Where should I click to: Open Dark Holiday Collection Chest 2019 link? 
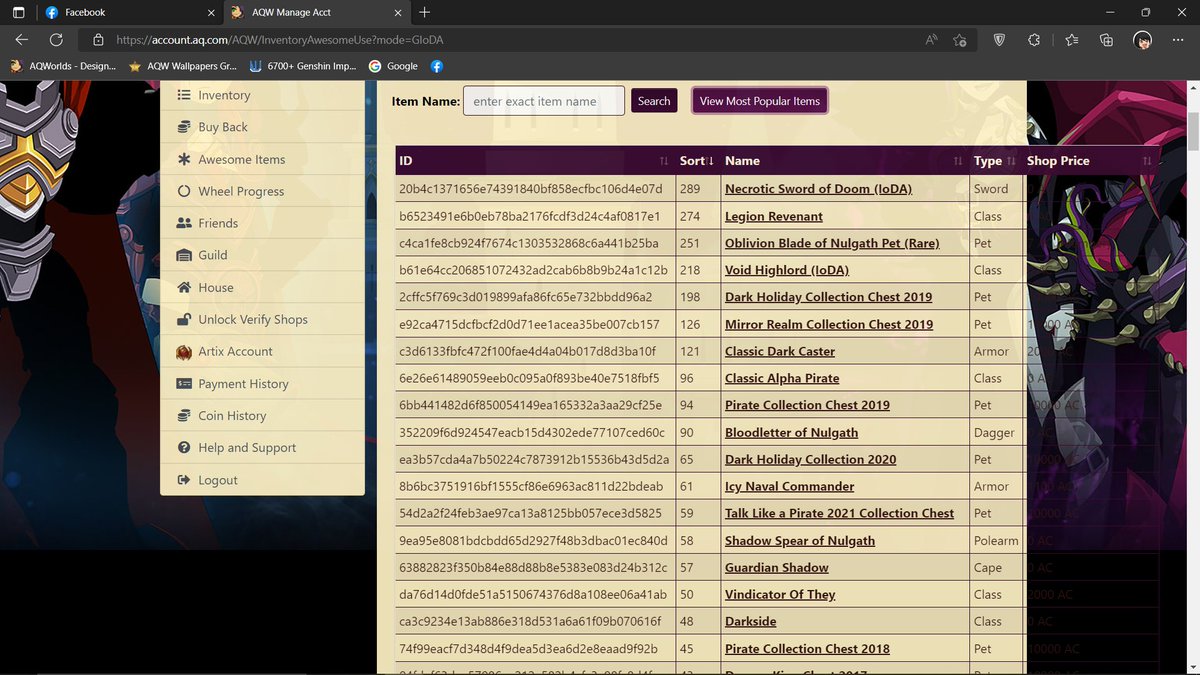828,297
